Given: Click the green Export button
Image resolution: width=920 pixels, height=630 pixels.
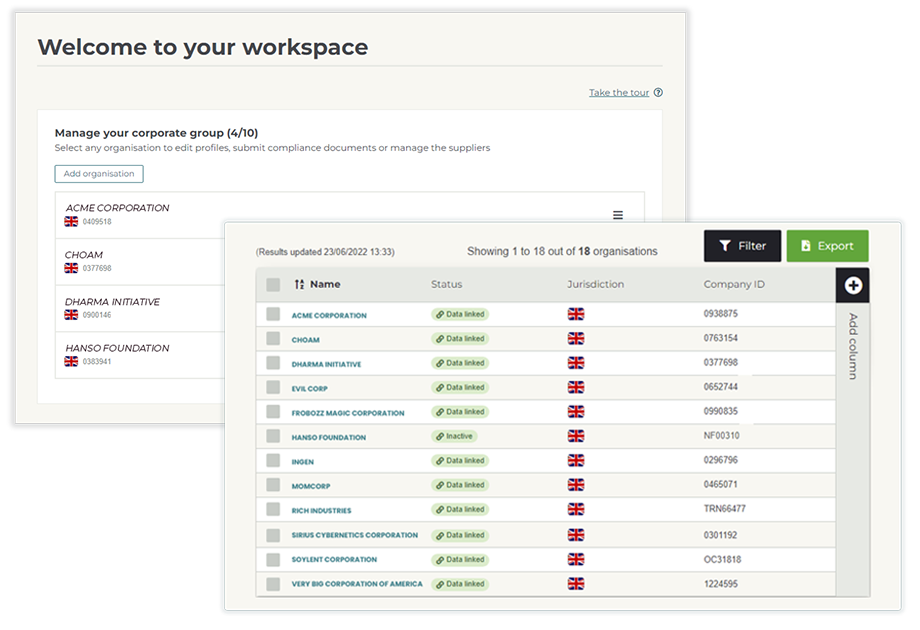Looking at the screenshot, I should click(x=827, y=246).
